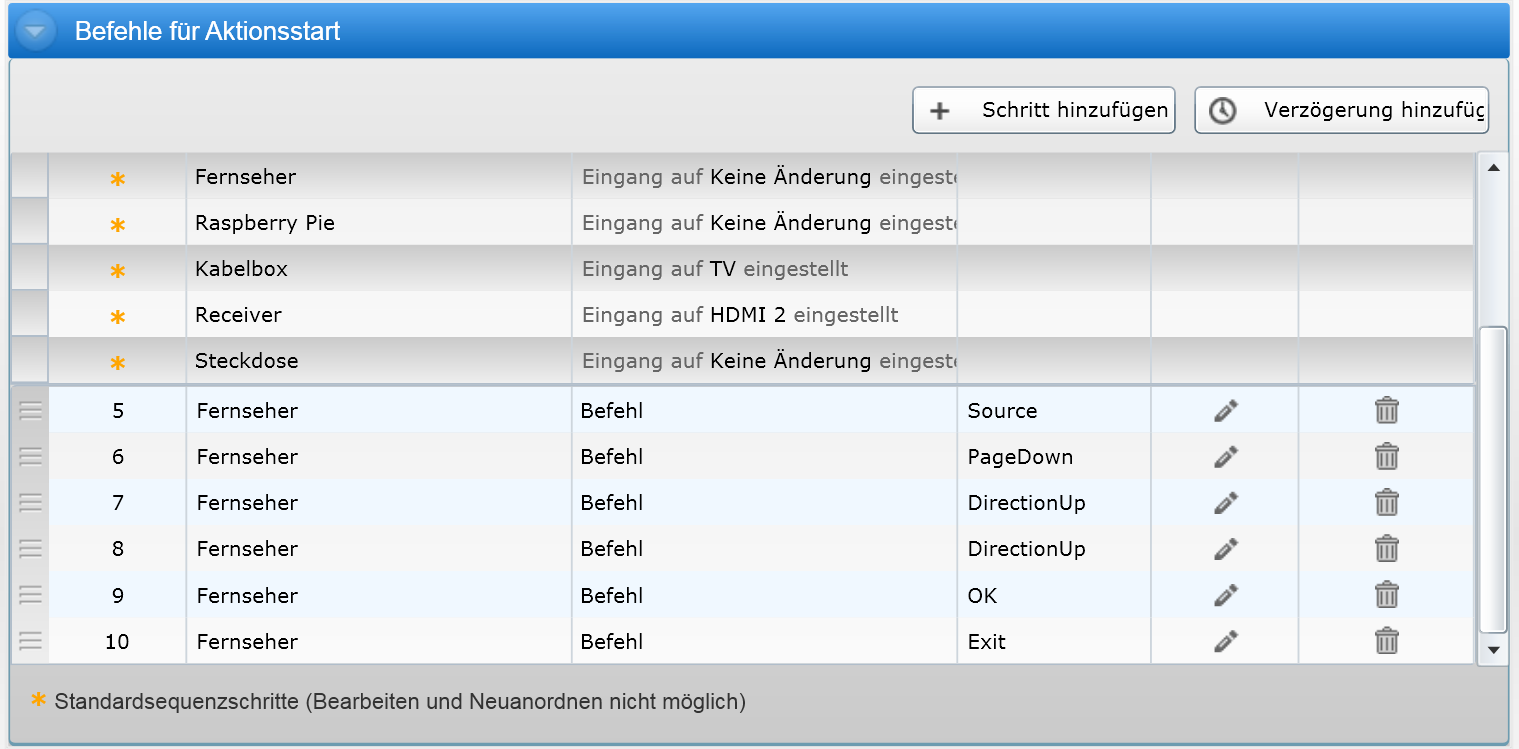Delete the Exit step with trash icon
This screenshot has width=1519, height=749.
click(1386, 641)
